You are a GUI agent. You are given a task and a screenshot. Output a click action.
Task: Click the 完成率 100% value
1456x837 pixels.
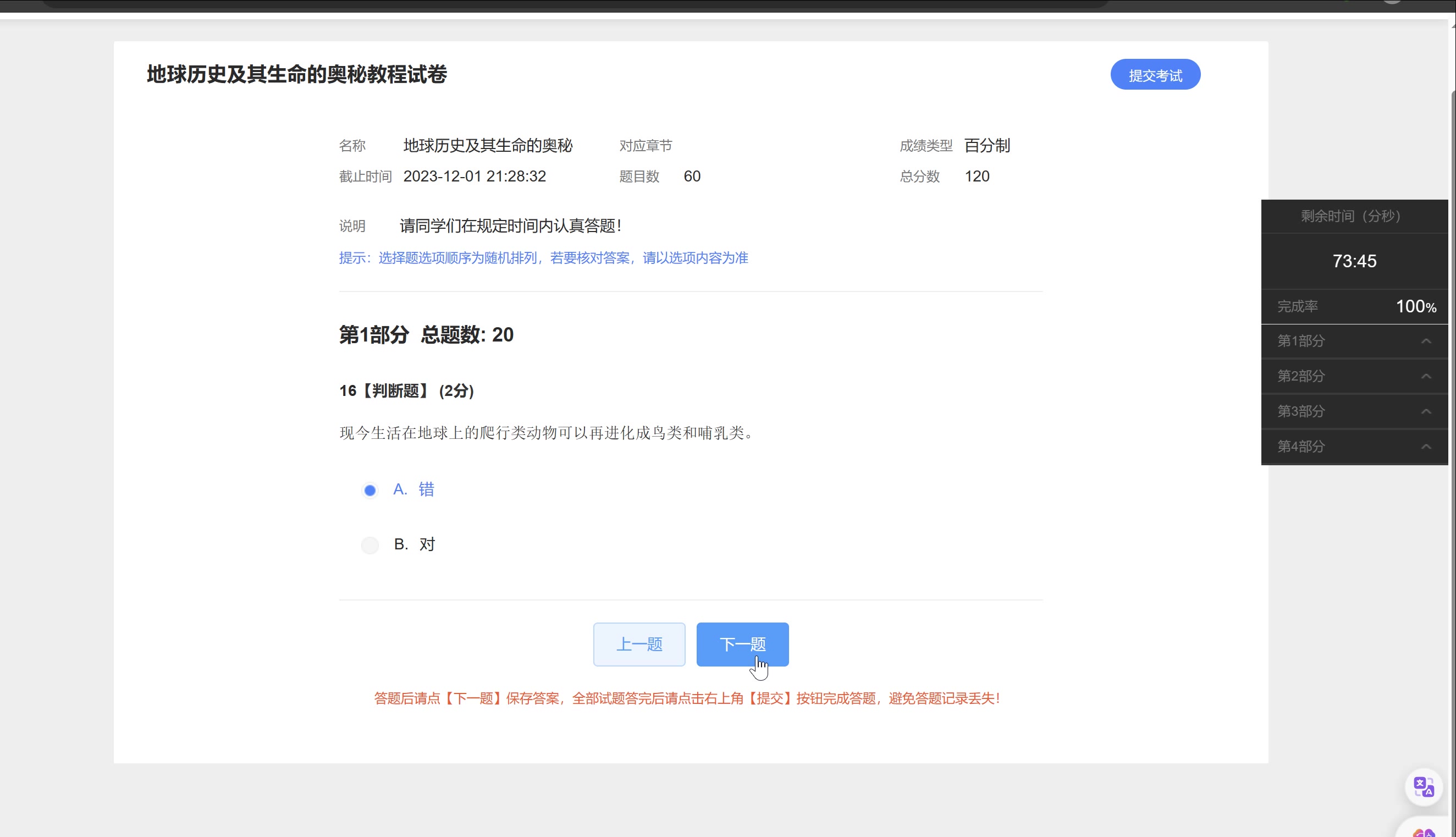[1416, 306]
